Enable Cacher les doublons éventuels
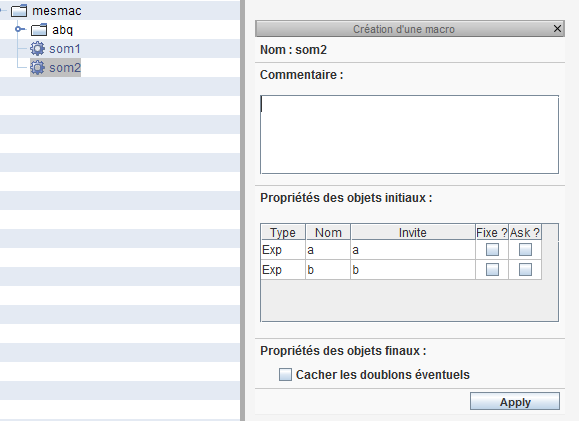The width and height of the screenshot is (579, 421). coord(285,374)
